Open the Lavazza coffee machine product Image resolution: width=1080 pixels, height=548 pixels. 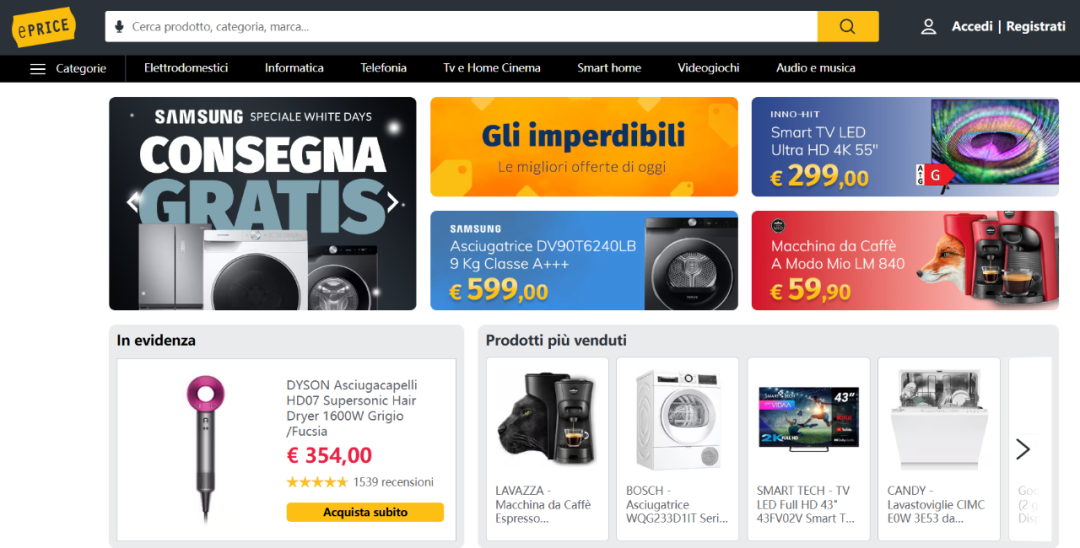[x=548, y=449]
